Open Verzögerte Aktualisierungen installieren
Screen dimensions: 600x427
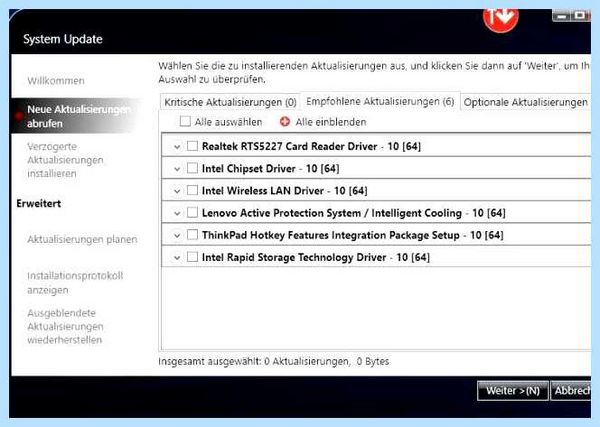point(65,160)
